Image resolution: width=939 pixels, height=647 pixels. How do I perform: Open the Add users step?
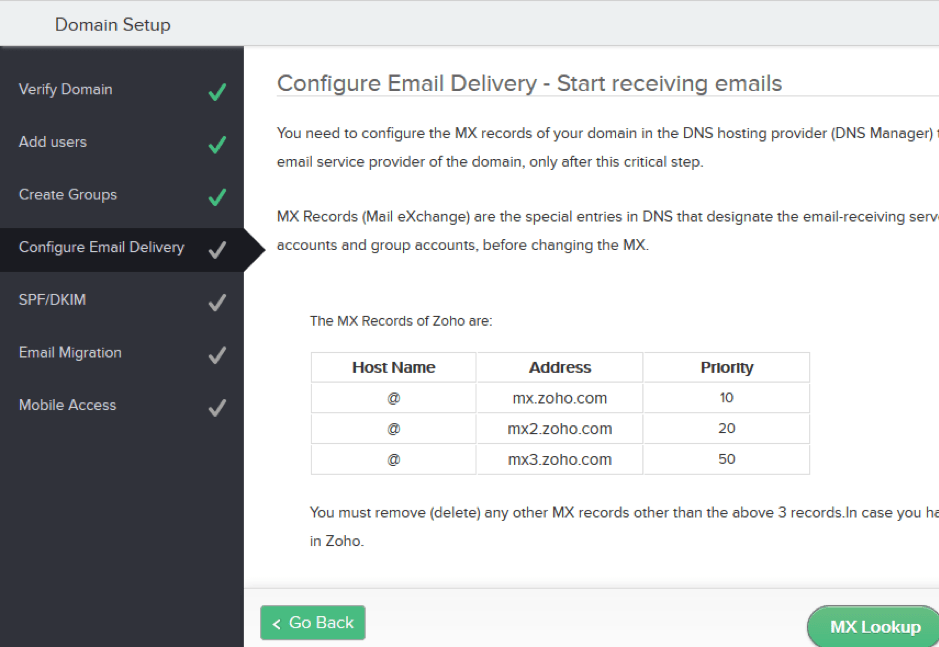(x=52, y=142)
